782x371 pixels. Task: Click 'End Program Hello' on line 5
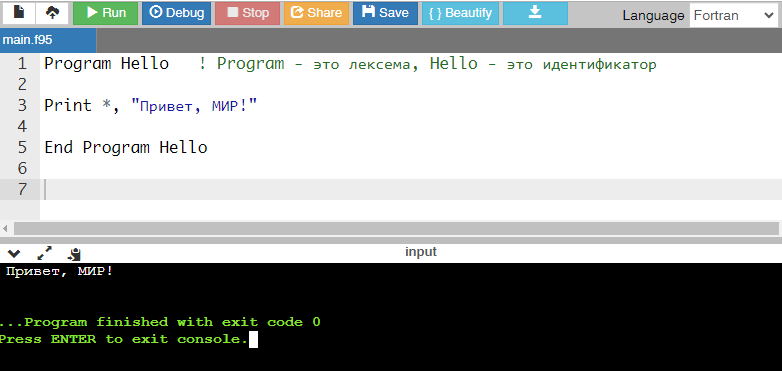(126, 148)
